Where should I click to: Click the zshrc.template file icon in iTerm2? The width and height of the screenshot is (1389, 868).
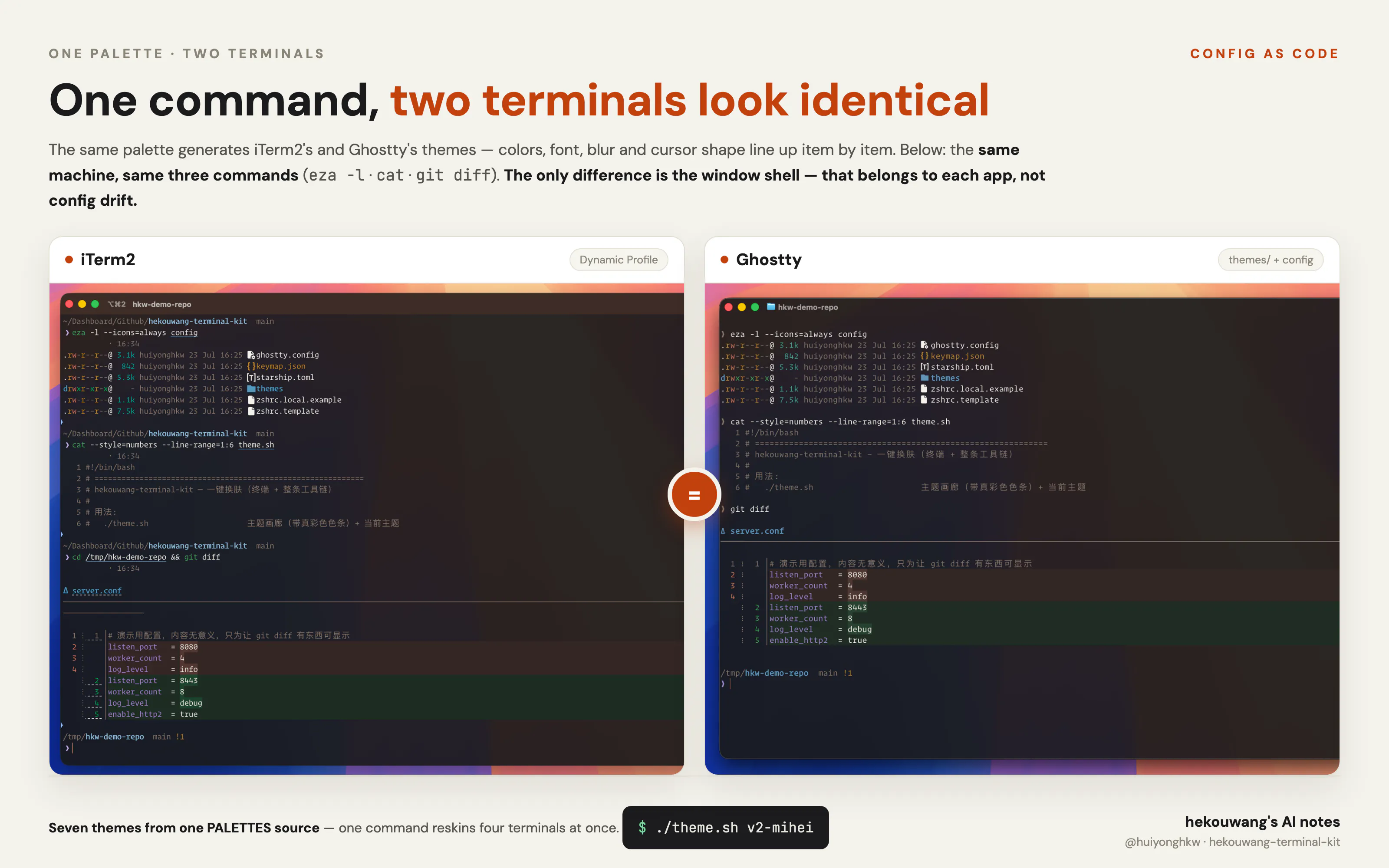[251, 411]
